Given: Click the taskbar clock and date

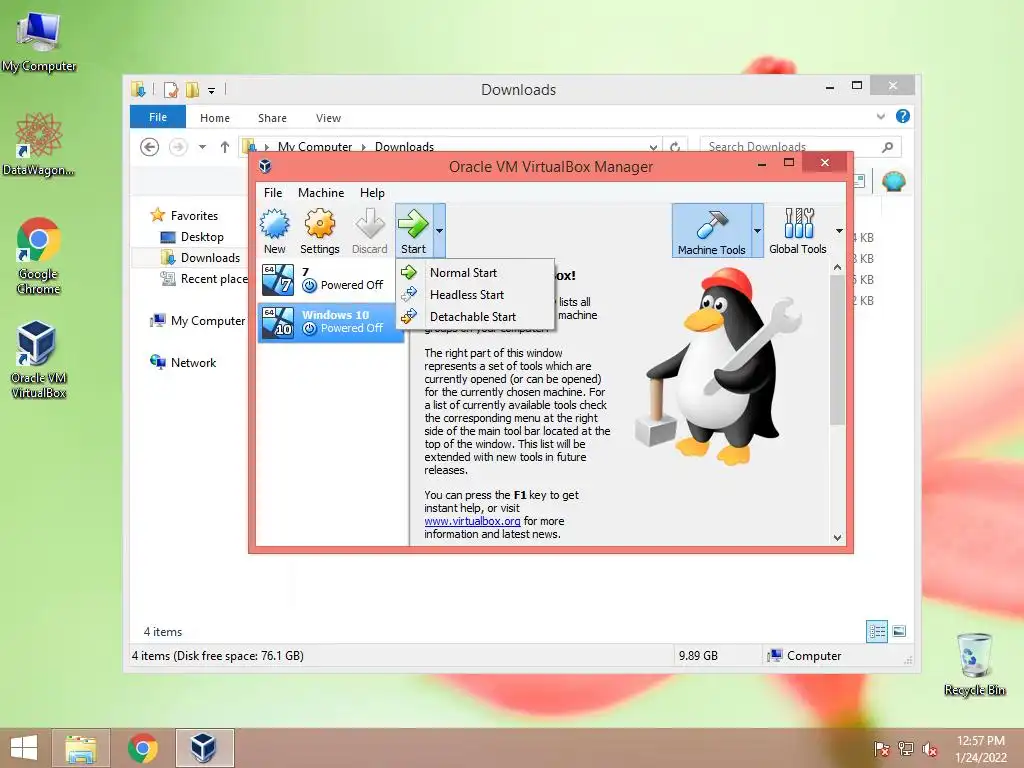Looking at the screenshot, I should [x=980, y=749].
